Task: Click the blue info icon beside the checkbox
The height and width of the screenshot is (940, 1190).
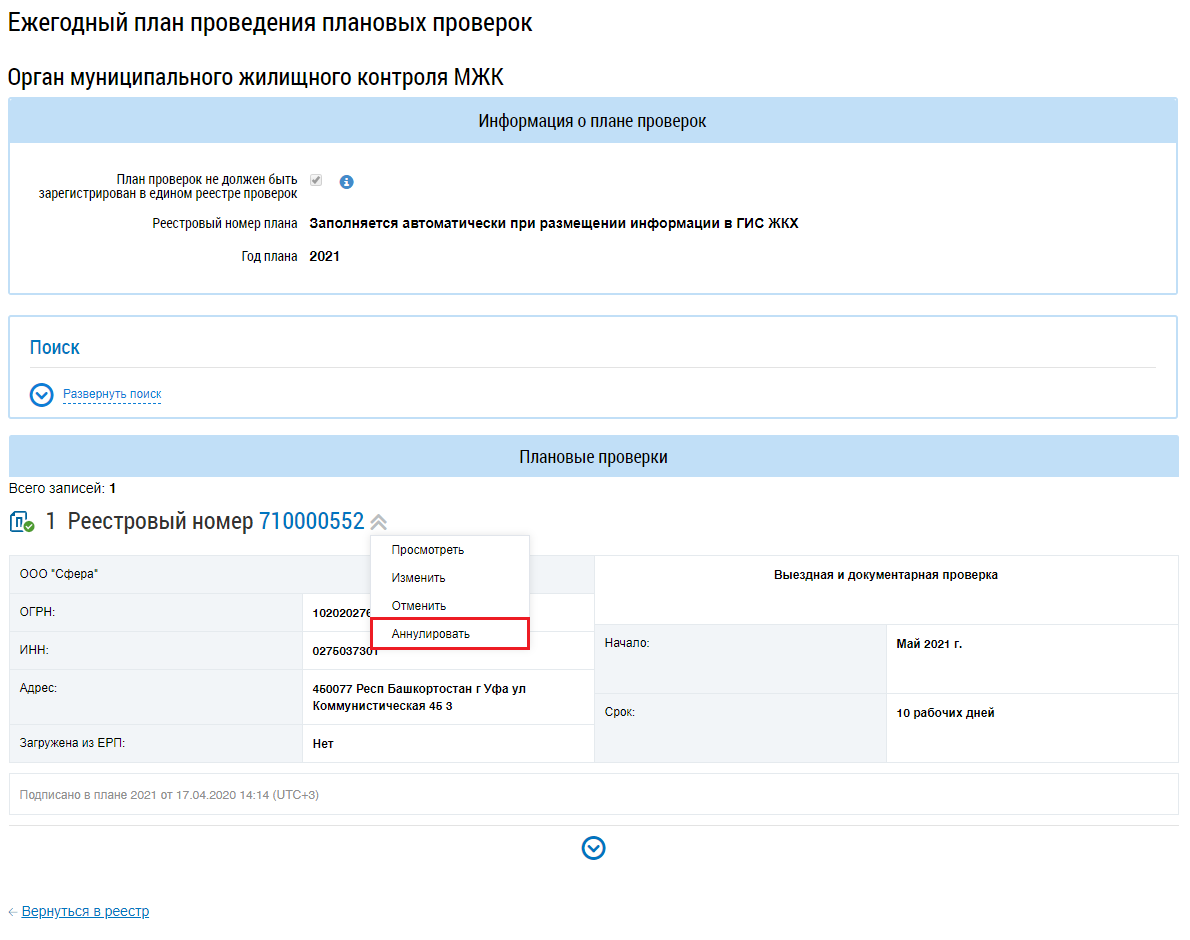Action: pyautogui.click(x=346, y=182)
